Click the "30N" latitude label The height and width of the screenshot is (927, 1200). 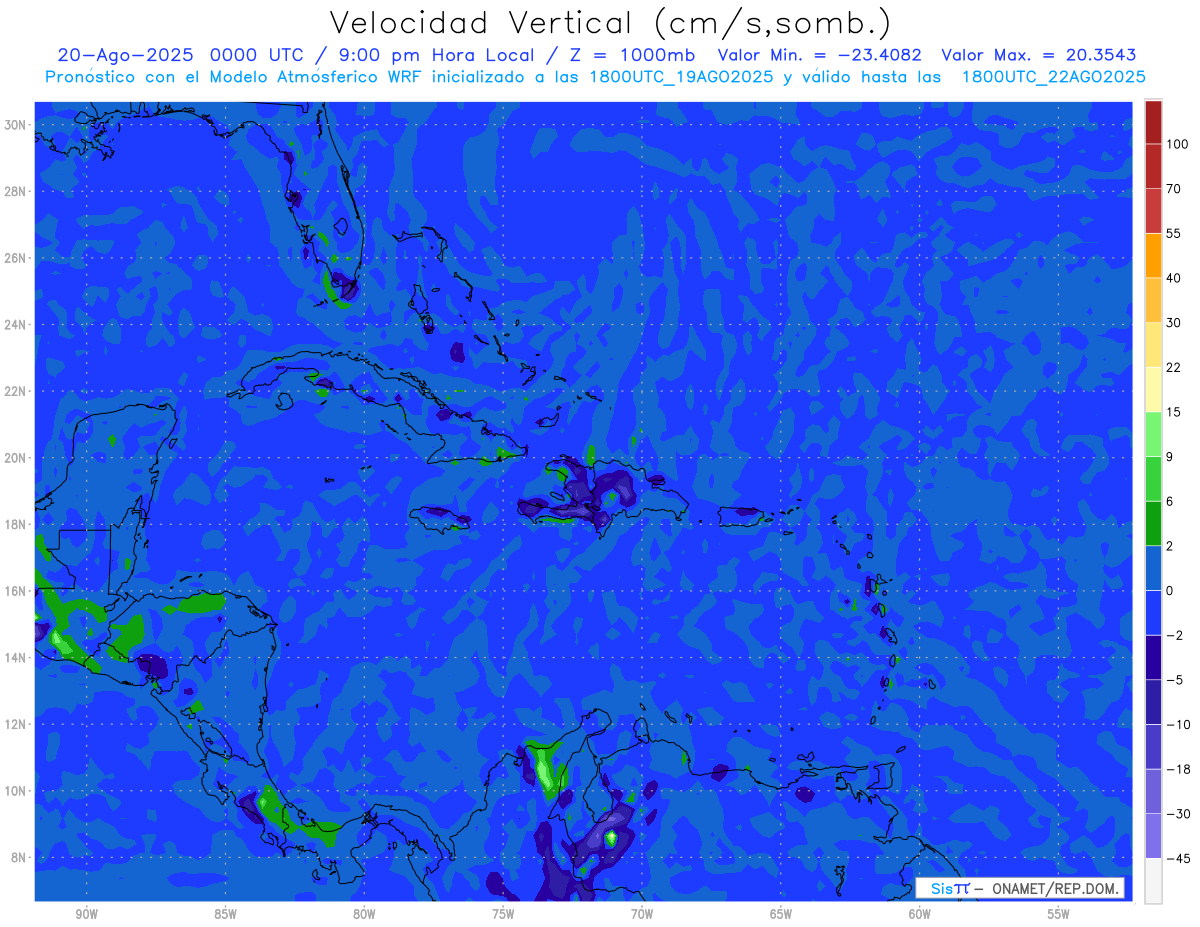click(x=16, y=125)
